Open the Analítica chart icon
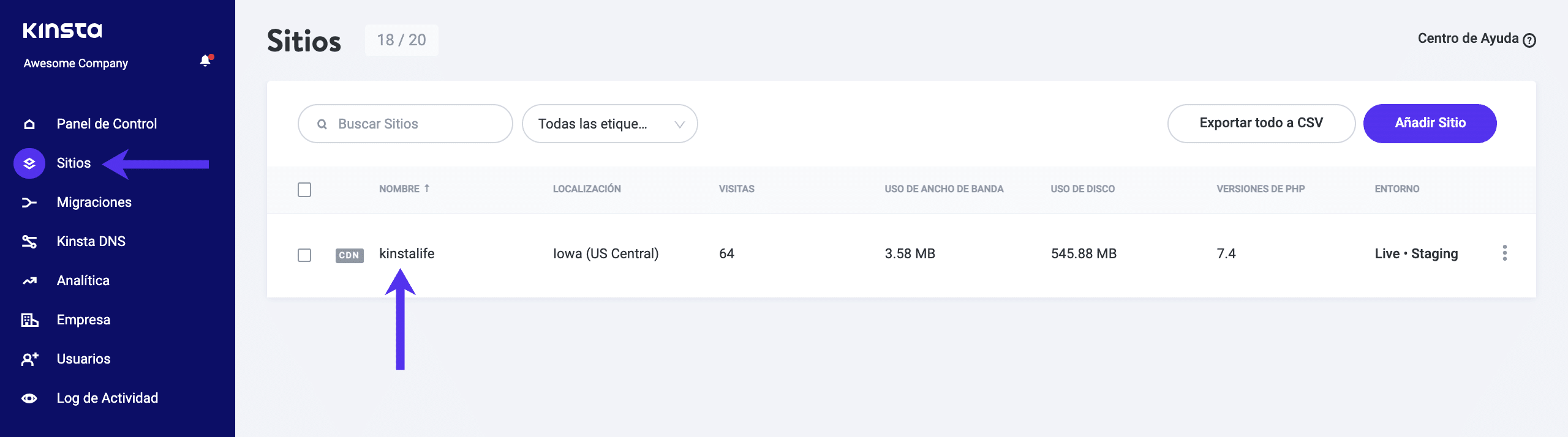Viewport: 1568px width, 437px height. pos(29,281)
